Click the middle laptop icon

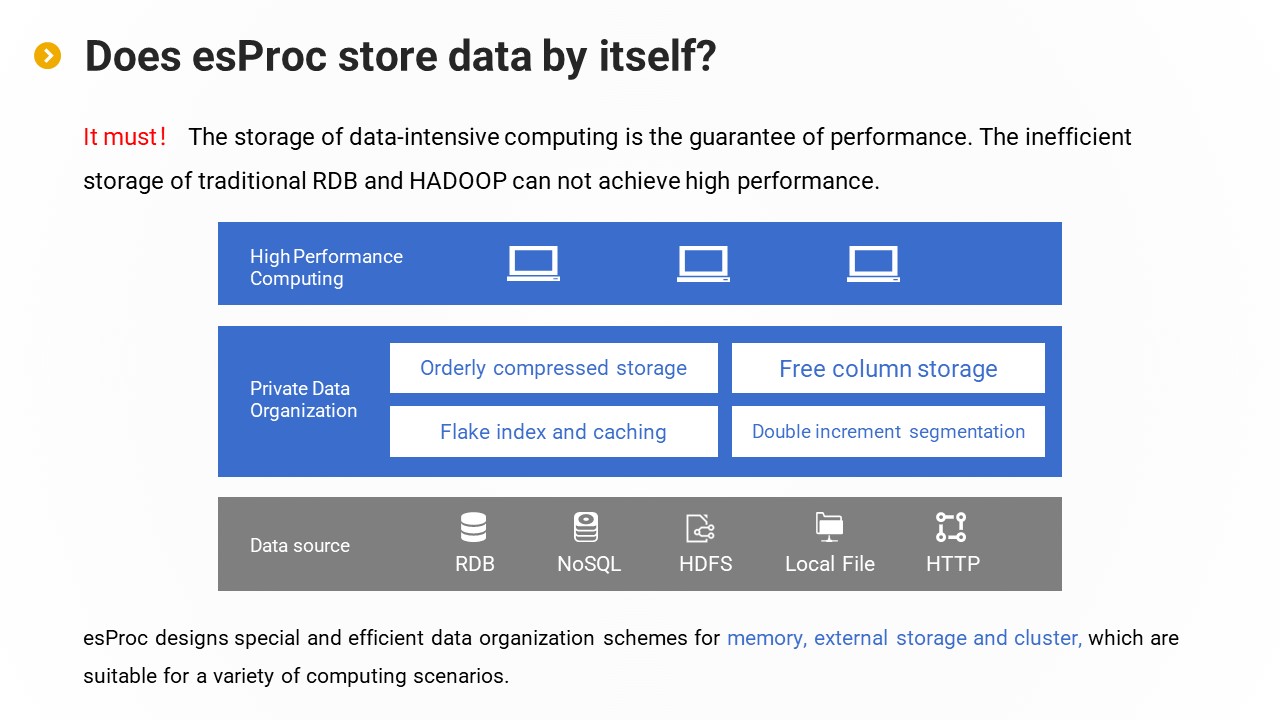(703, 263)
